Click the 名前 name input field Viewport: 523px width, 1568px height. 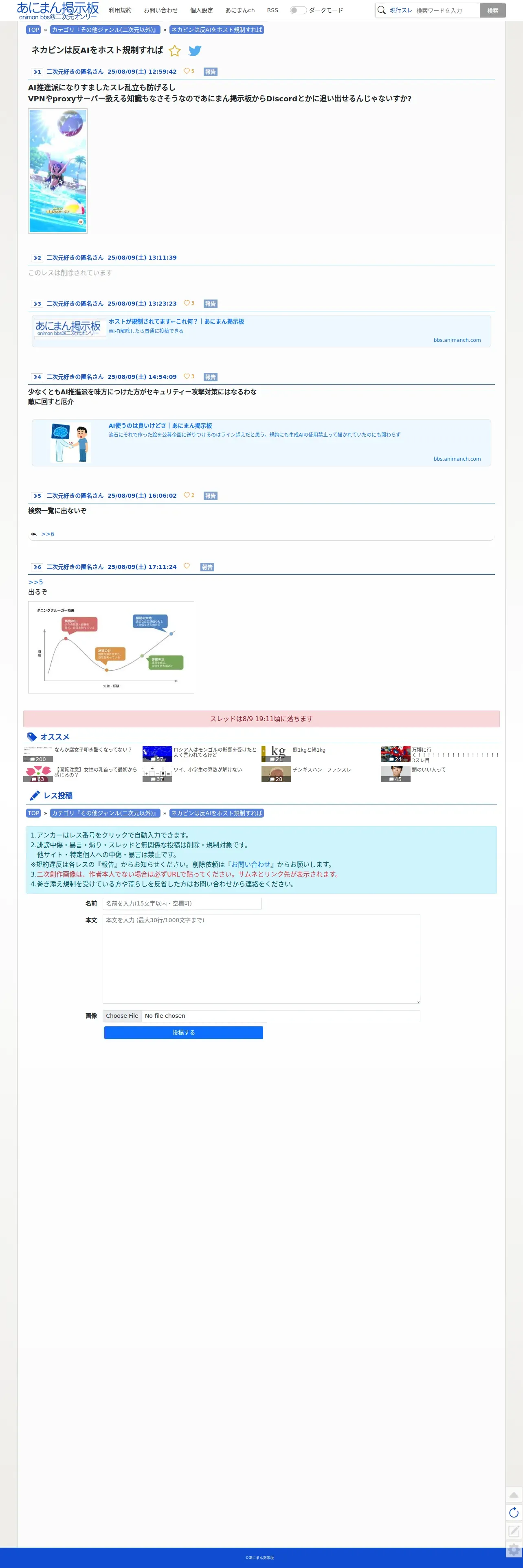(182, 903)
